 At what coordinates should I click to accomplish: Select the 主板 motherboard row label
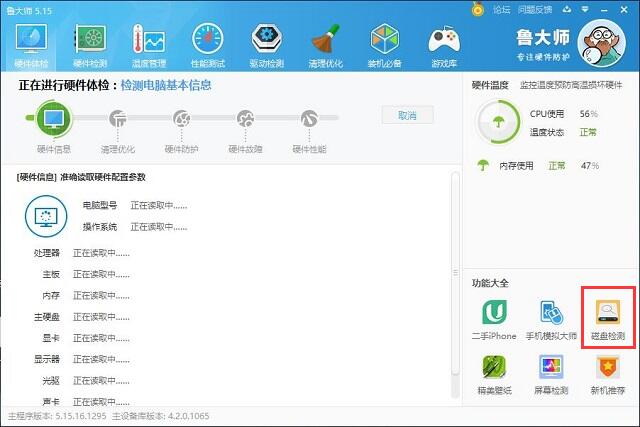coord(51,274)
